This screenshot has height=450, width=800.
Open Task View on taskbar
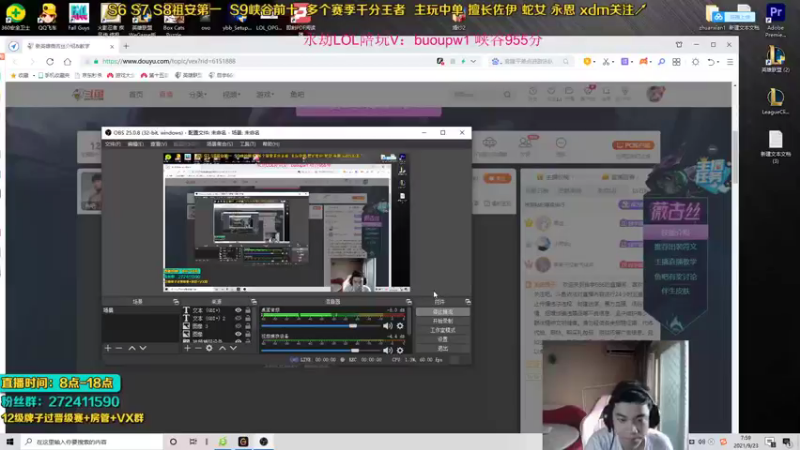click(x=193, y=442)
